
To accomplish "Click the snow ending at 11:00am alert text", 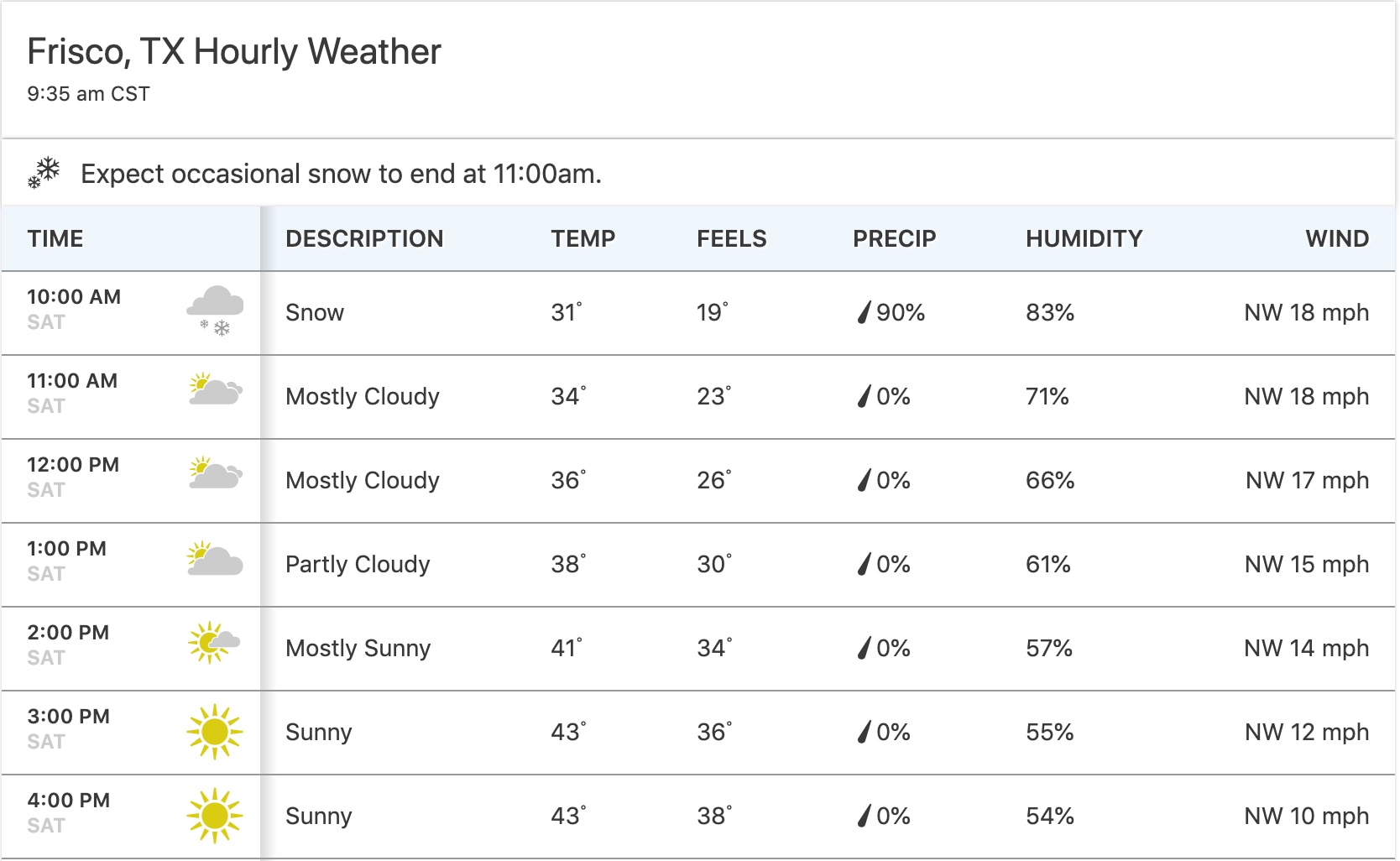I will 341,174.
